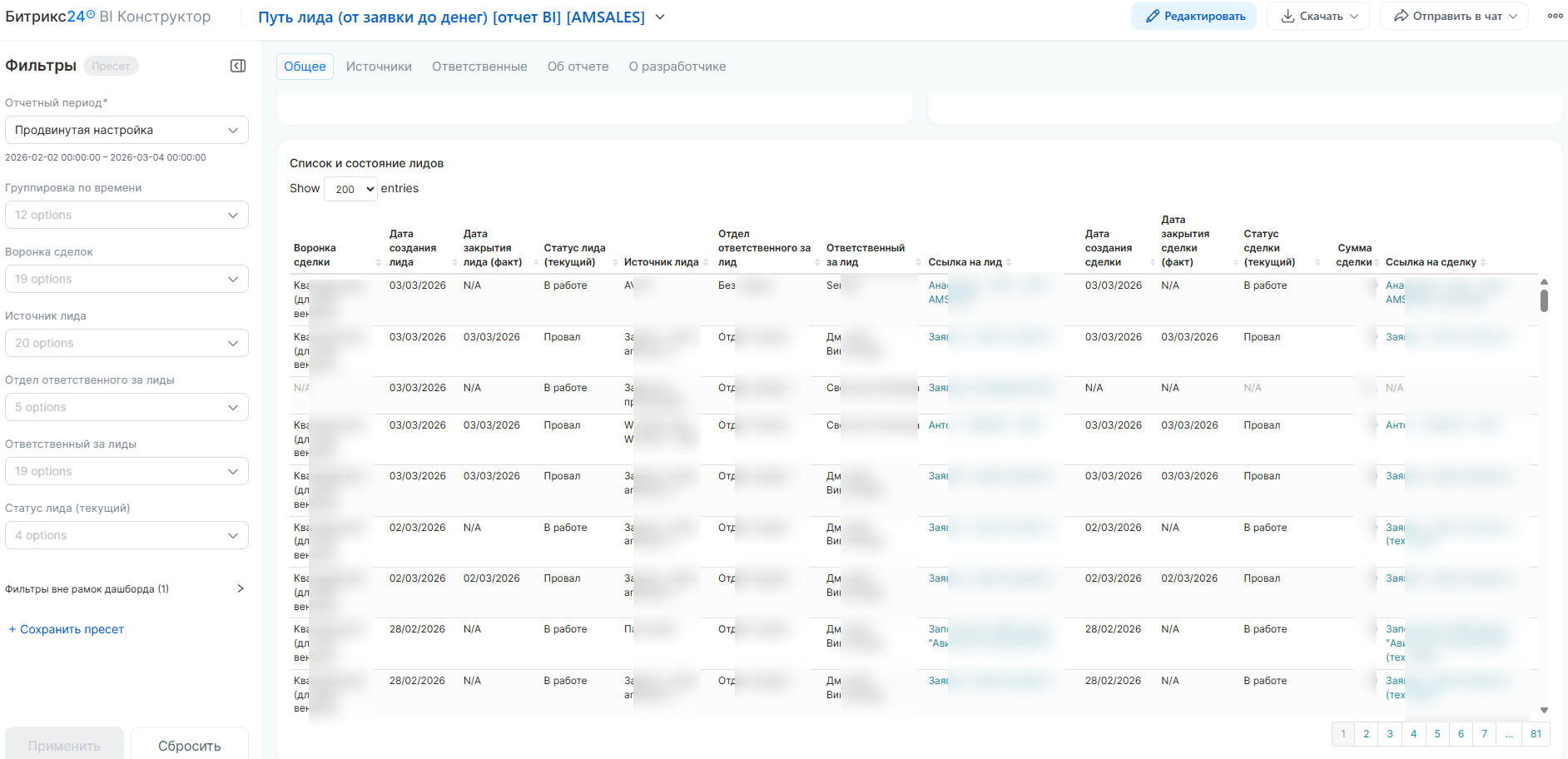The image size is (1568, 759).
Task: Click the table vertical scrollbar thumb
Action: pos(1544,300)
